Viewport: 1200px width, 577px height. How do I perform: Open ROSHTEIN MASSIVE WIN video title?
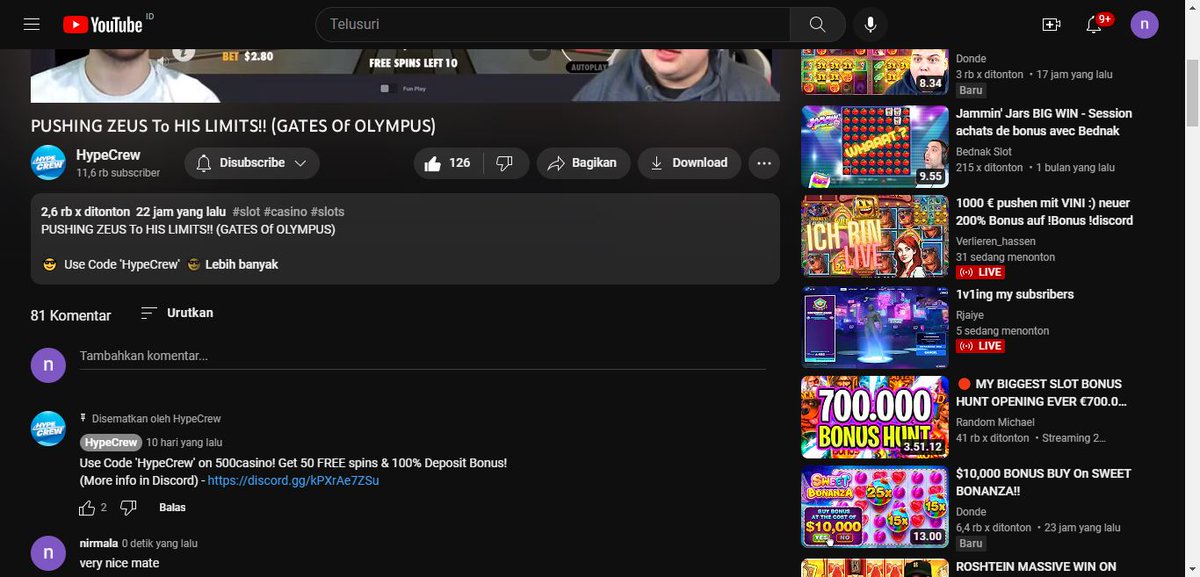(x=1036, y=567)
